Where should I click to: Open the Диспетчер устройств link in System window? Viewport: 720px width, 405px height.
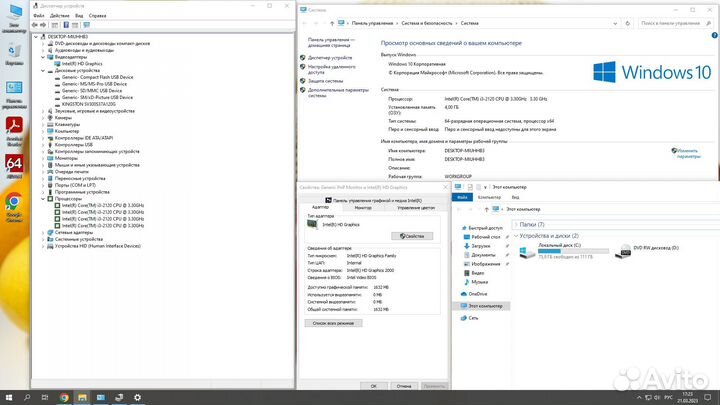click(x=330, y=58)
